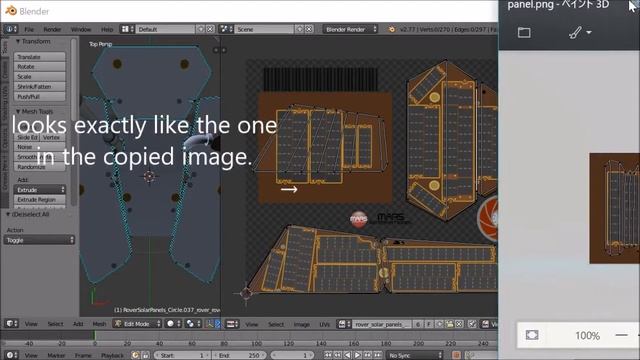The width and height of the screenshot is (640, 360).
Task: Open the Help menu
Action: click(x=107, y=29)
